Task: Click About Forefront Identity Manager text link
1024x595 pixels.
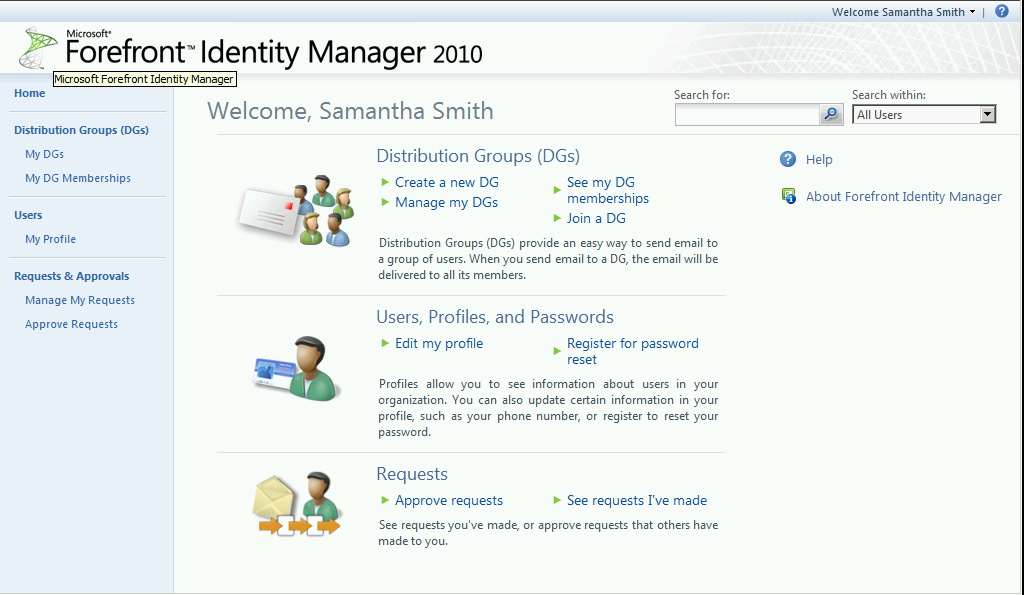Action: pyautogui.click(x=903, y=197)
